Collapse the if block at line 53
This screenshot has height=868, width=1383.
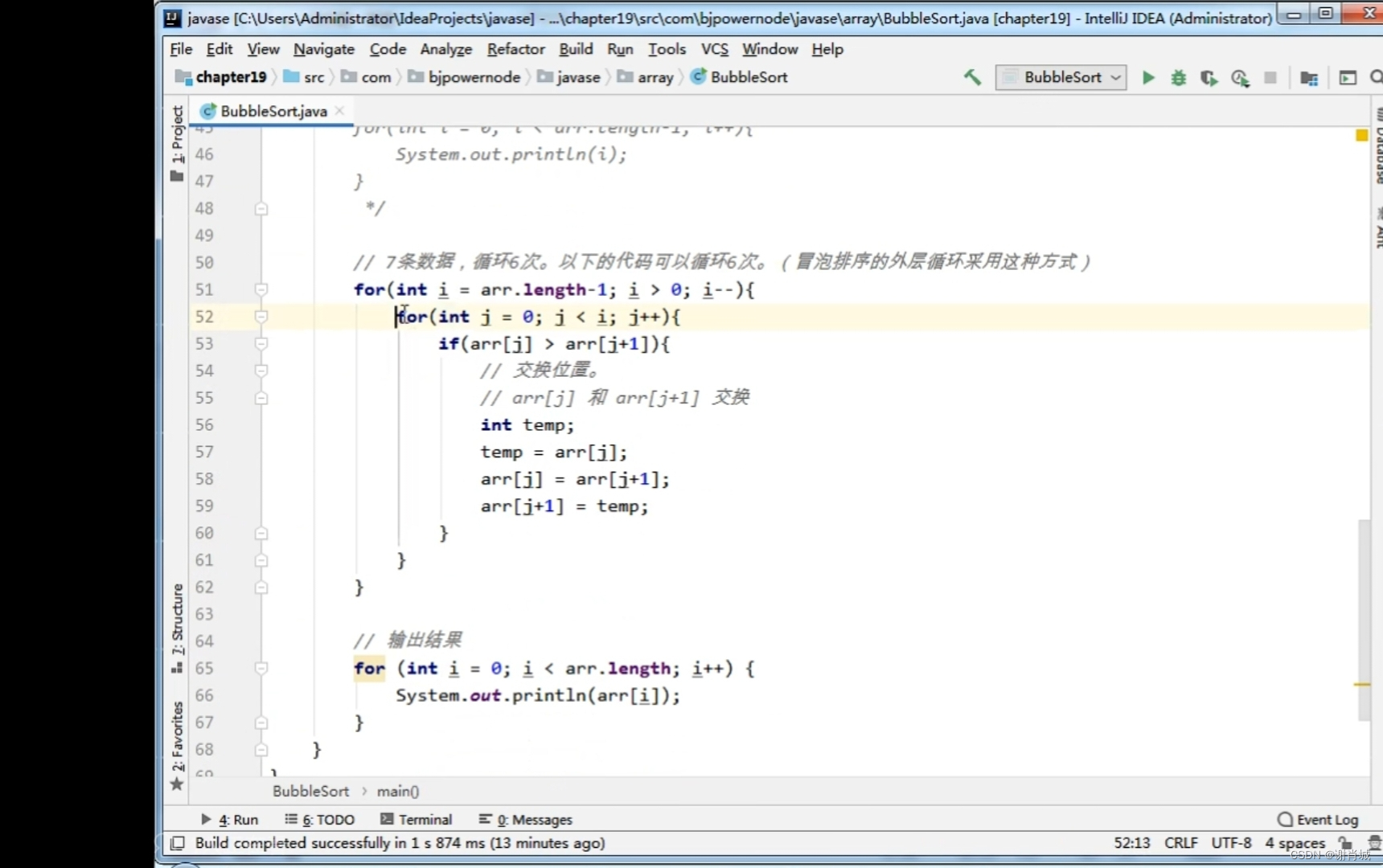(261, 344)
